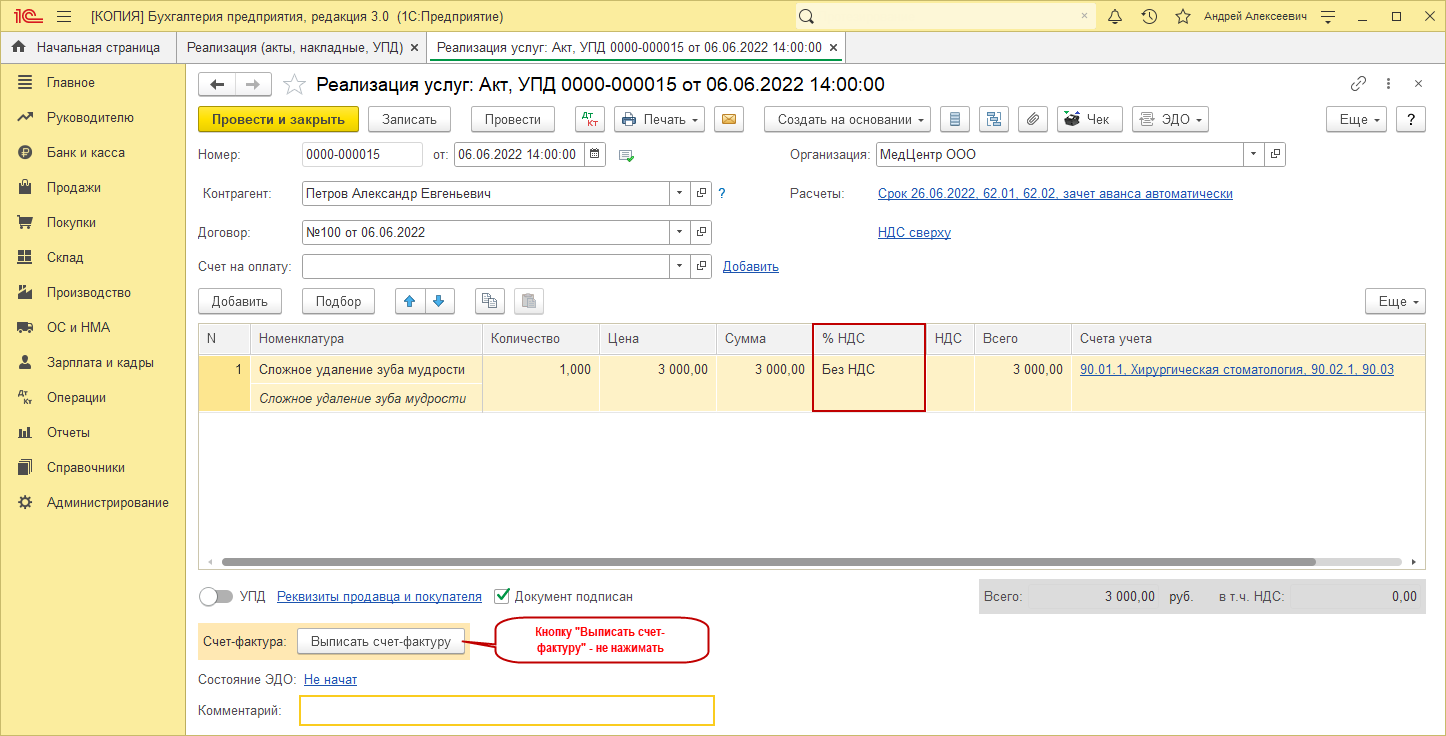Click the Чек receipt button
This screenshot has width=1446, height=736.
click(1090, 119)
